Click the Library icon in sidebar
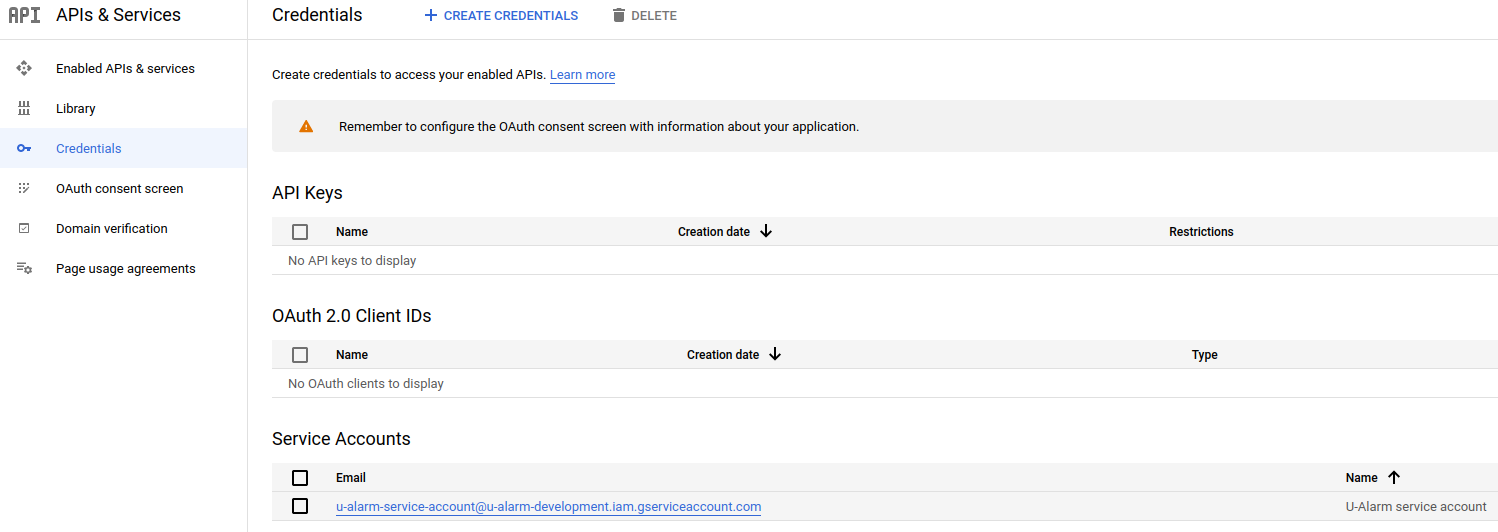Viewport: 1498px width, 532px height. pyautogui.click(x=24, y=108)
